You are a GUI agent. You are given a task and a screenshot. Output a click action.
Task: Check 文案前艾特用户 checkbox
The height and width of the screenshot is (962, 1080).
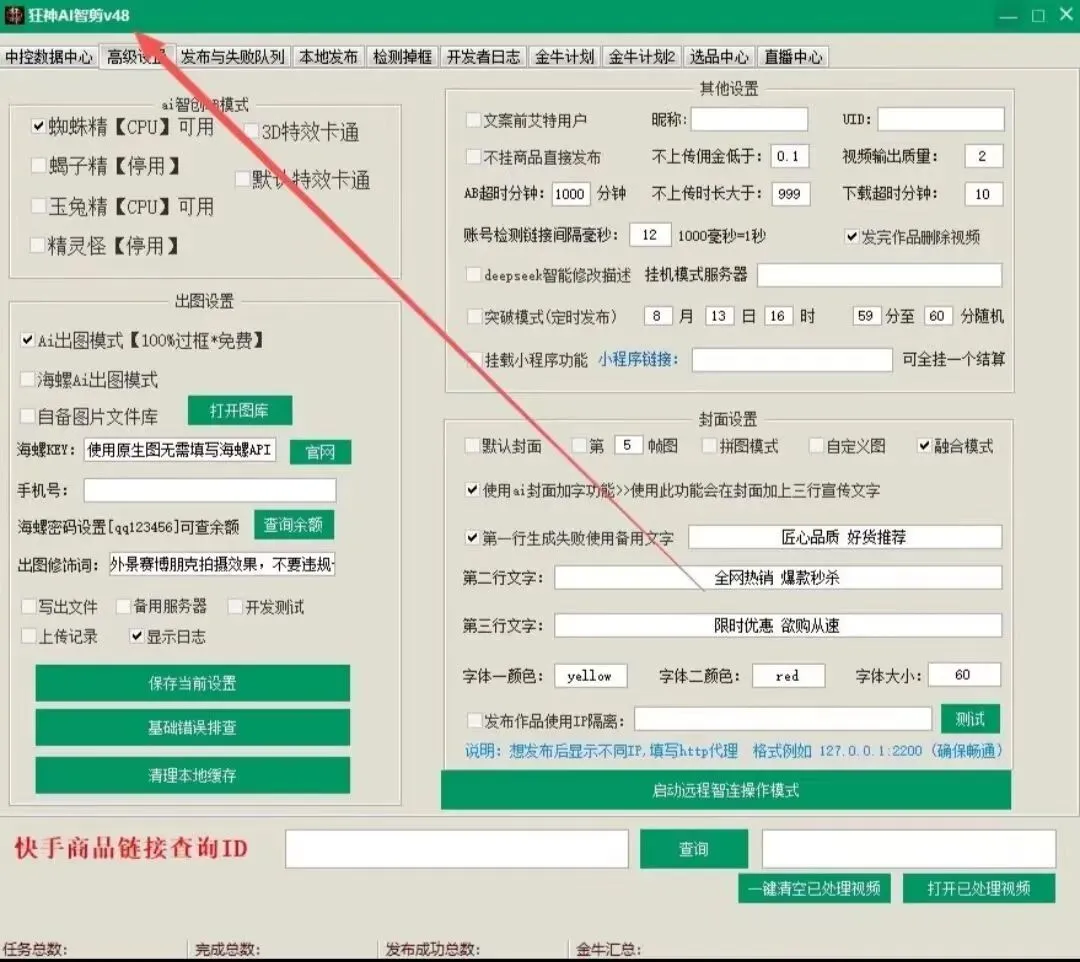click(x=473, y=120)
